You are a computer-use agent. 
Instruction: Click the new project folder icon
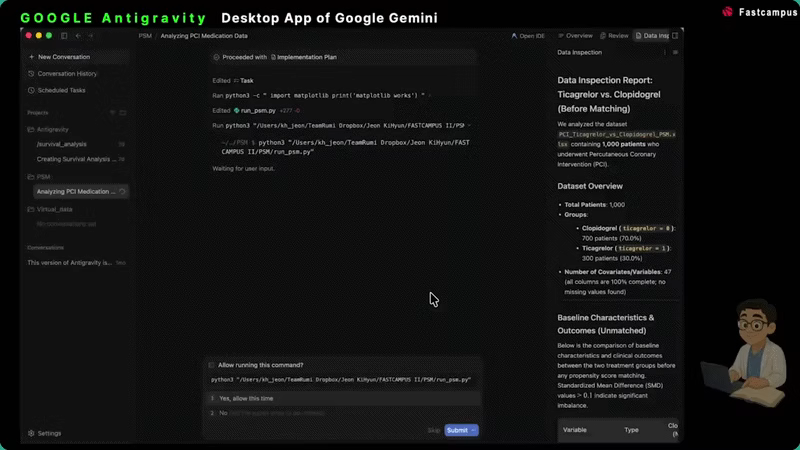click(x=122, y=113)
